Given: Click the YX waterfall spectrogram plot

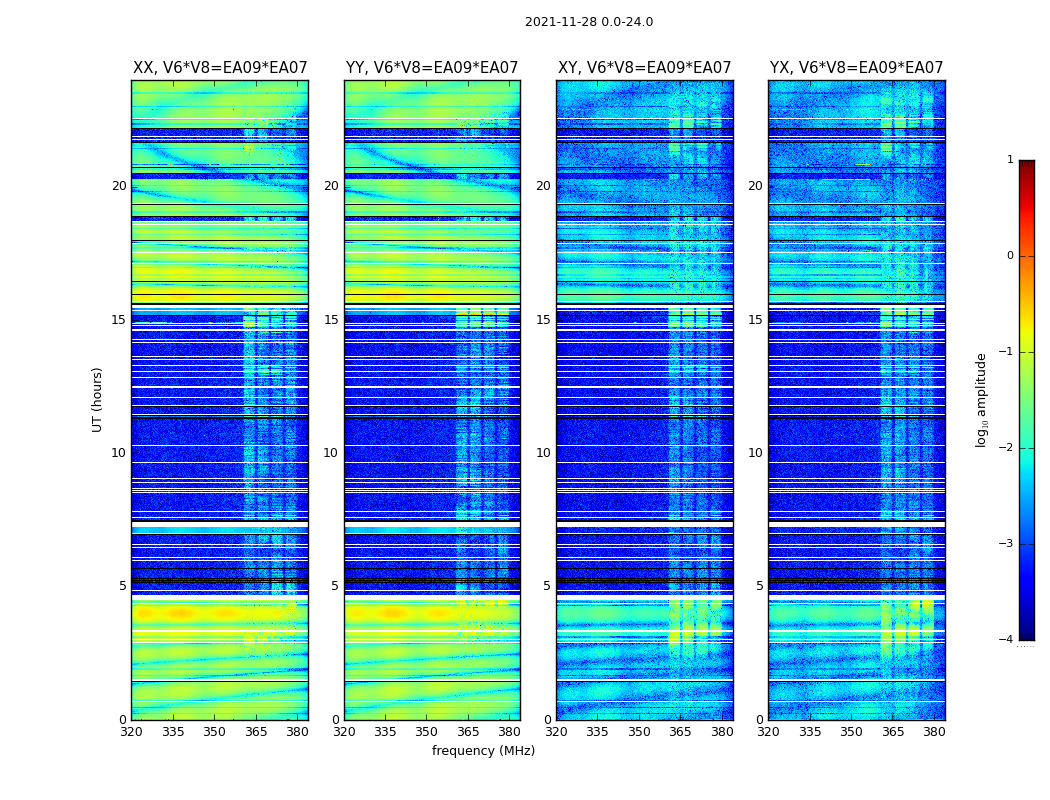Looking at the screenshot, I should 856,400.
